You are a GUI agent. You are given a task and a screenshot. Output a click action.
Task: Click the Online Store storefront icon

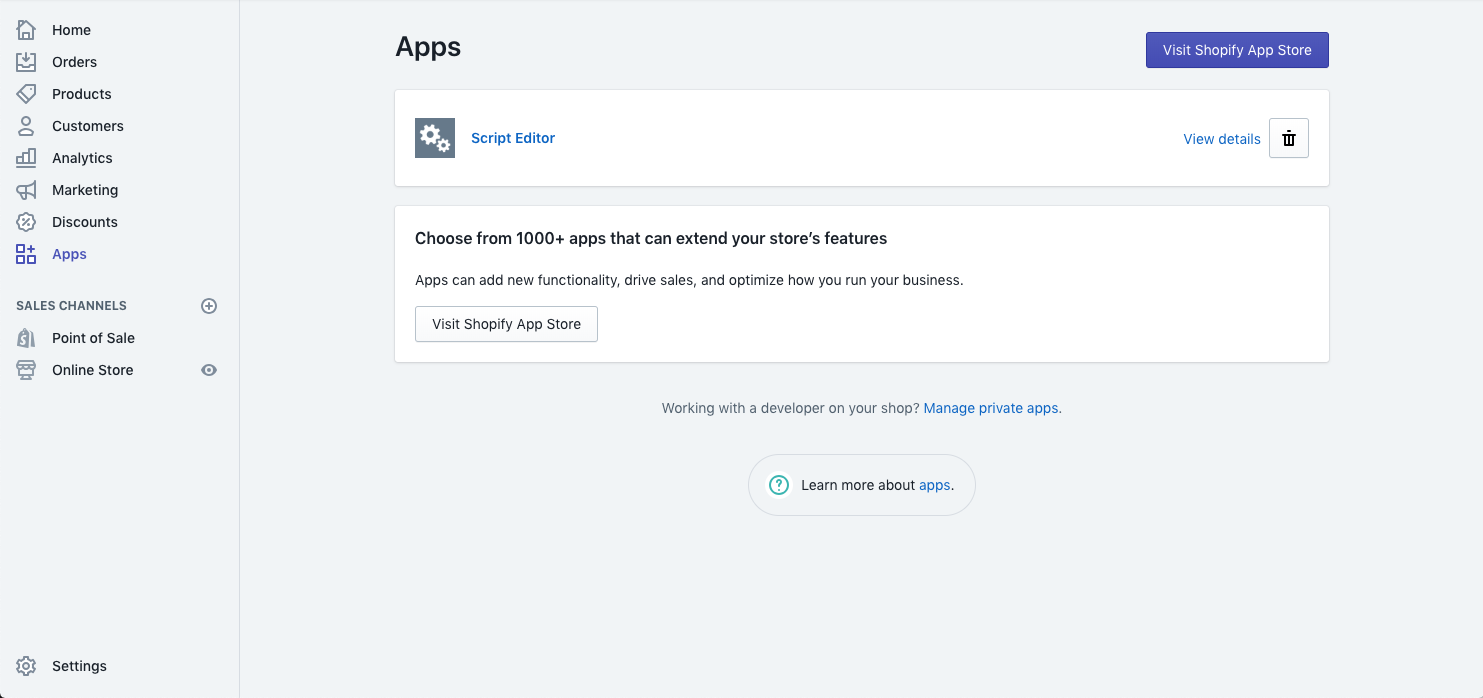point(26,370)
